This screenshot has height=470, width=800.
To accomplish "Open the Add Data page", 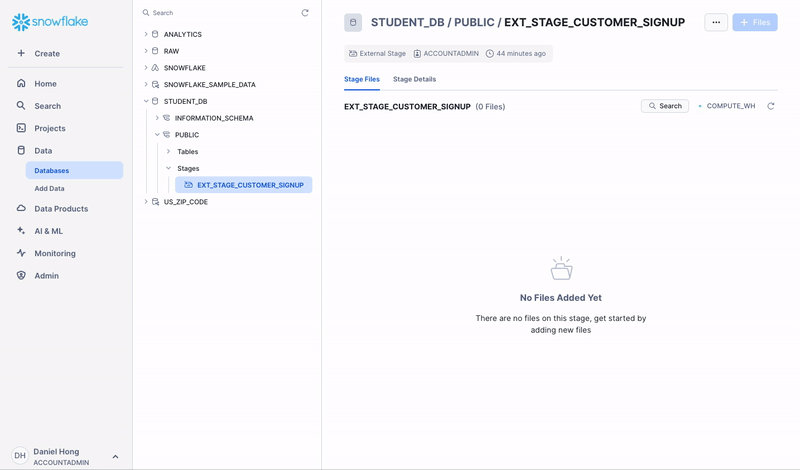I will [x=49, y=188].
